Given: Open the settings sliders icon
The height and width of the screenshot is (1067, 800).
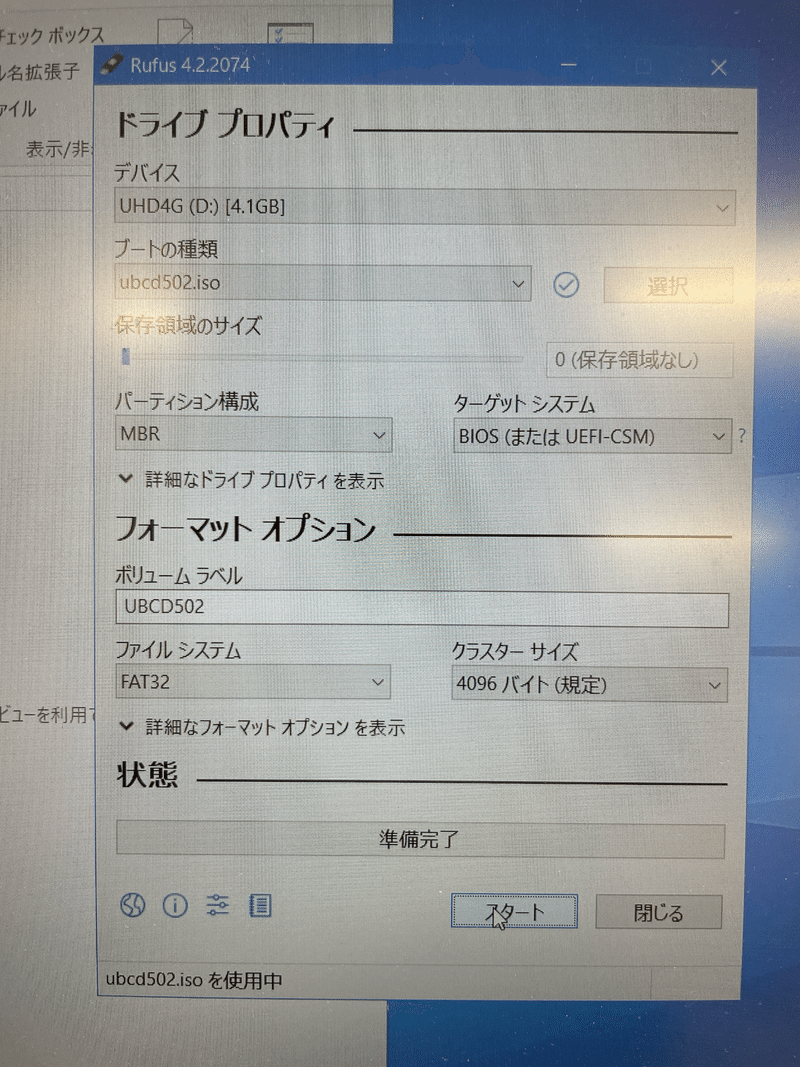Looking at the screenshot, I should (217, 905).
